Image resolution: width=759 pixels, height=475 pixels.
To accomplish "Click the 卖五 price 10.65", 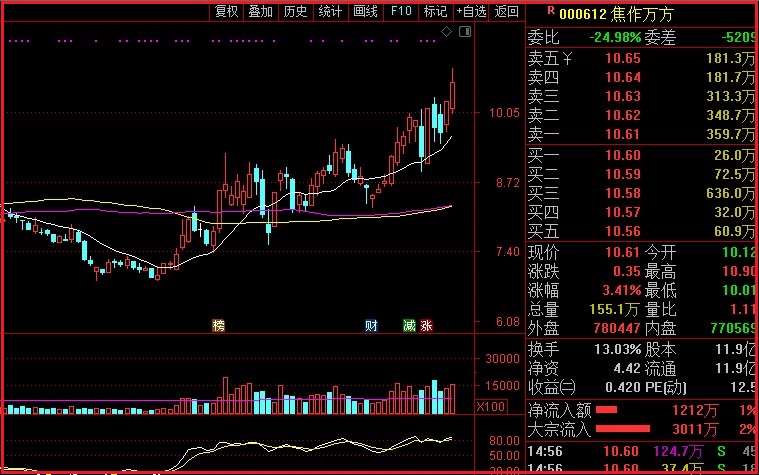I will pos(622,58).
